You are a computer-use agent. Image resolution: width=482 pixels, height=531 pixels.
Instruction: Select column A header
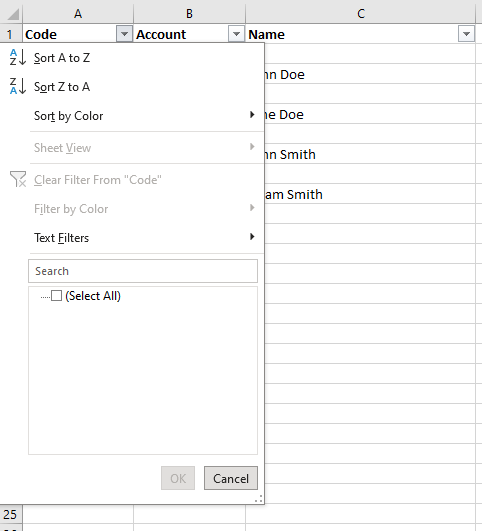[78, 14]
